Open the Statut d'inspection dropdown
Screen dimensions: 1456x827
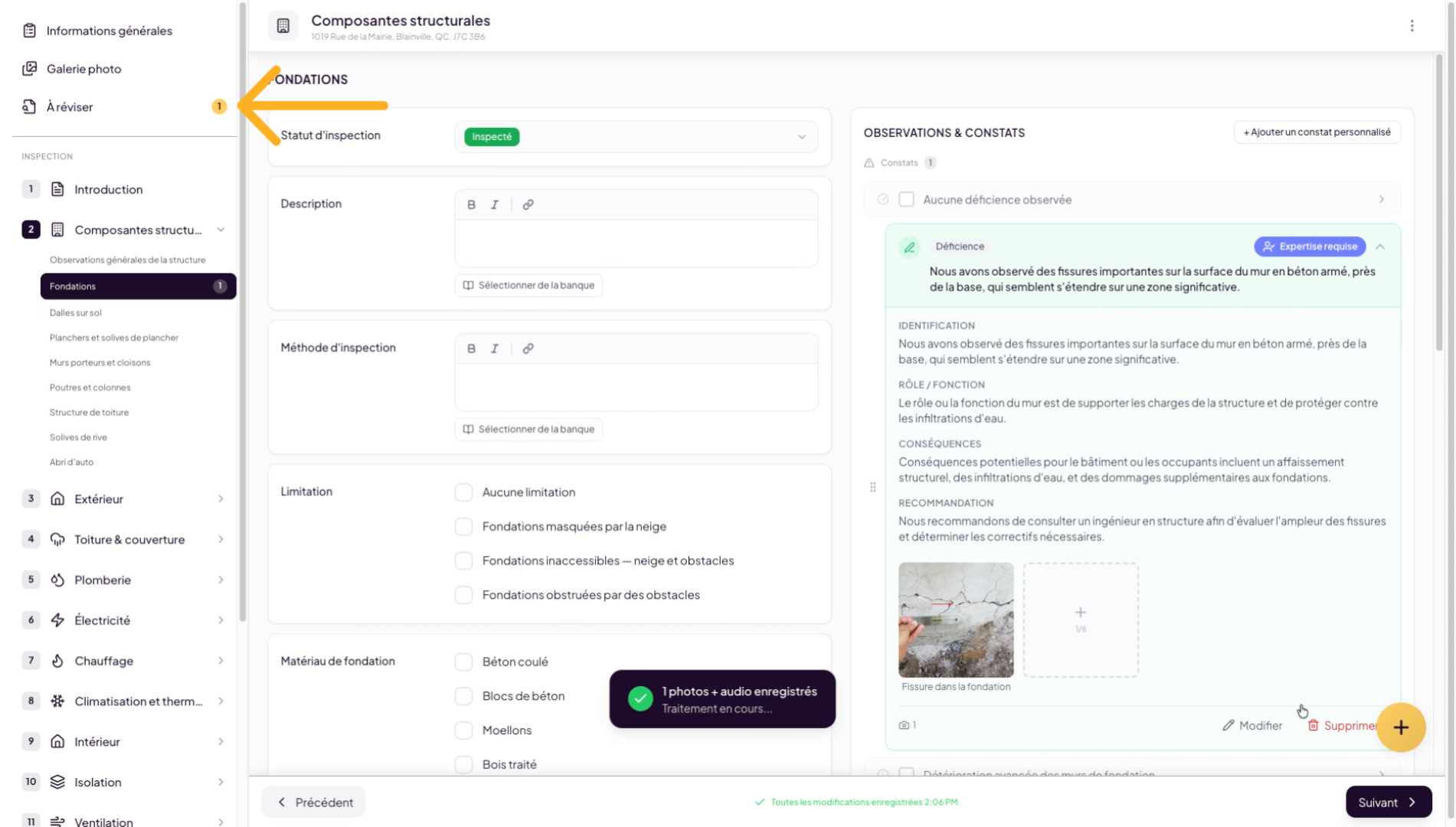[636, 137]
